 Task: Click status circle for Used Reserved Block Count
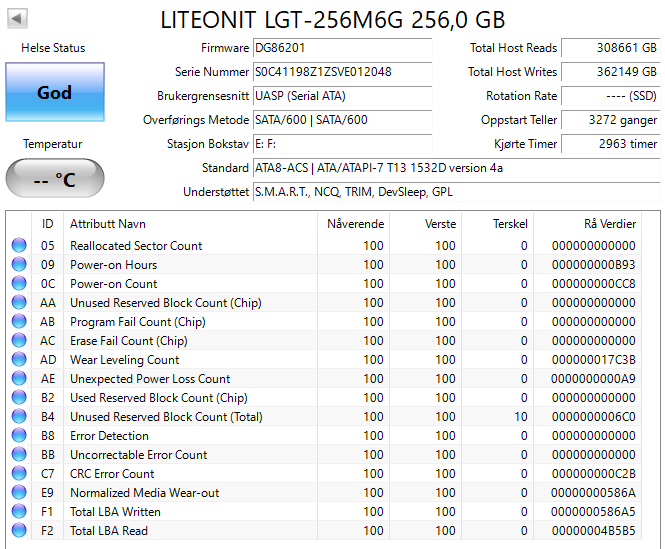19,397
